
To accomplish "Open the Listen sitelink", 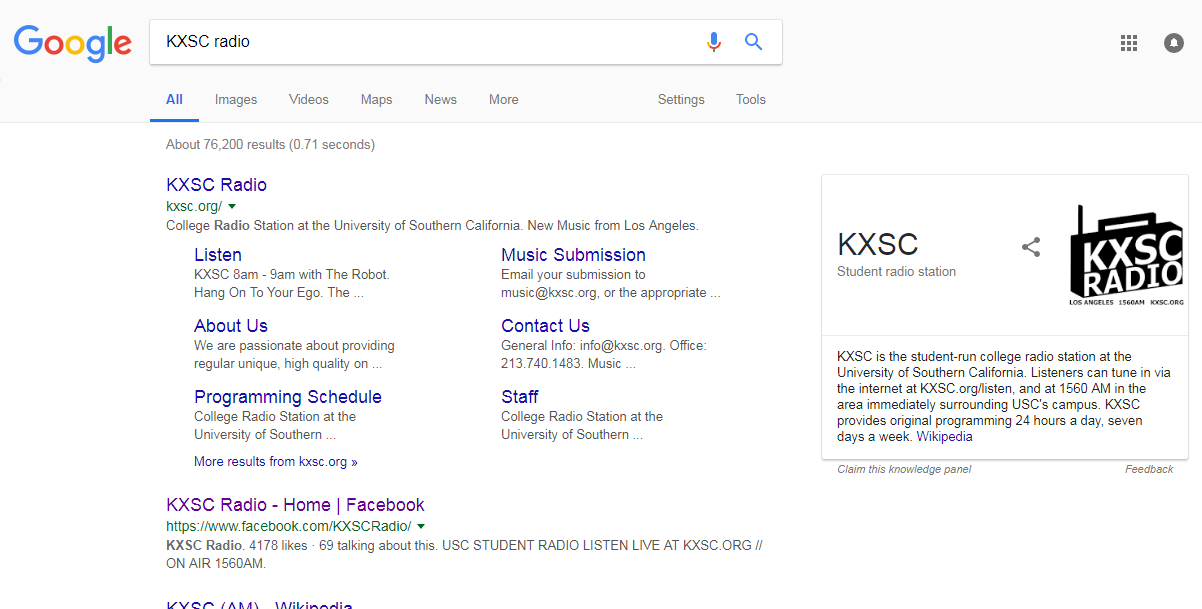I will point(218,255).
